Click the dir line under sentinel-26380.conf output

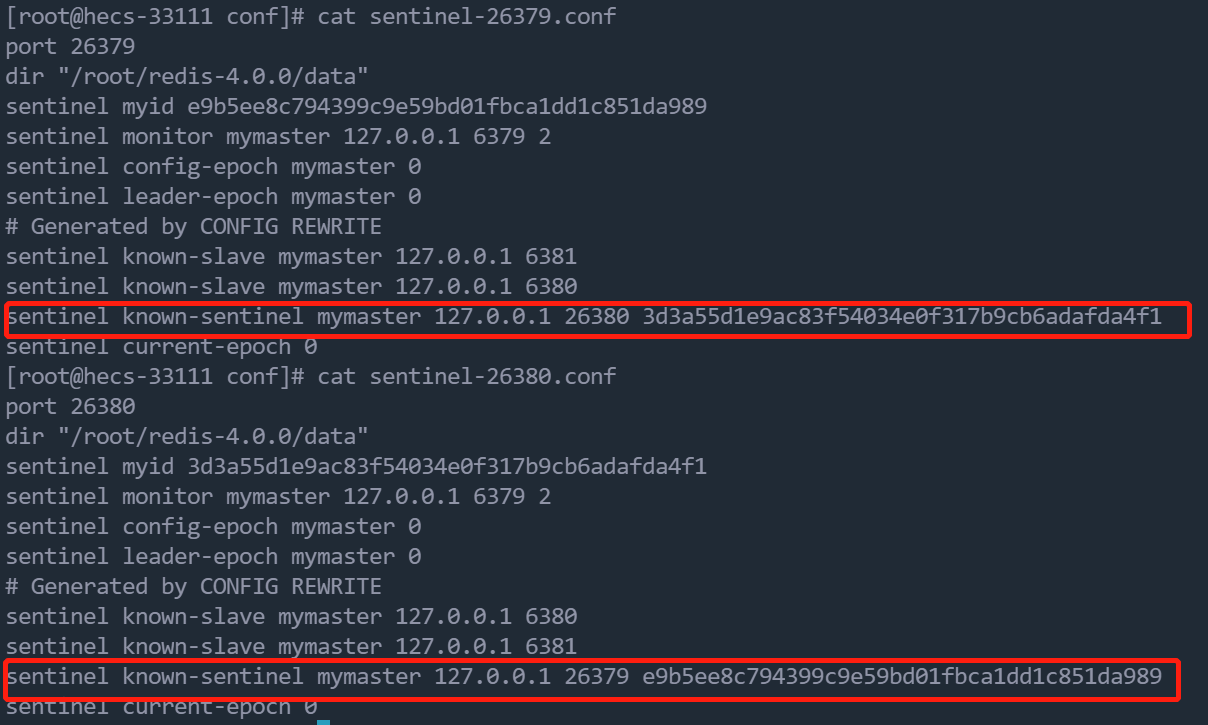click(x=187, y=436)
